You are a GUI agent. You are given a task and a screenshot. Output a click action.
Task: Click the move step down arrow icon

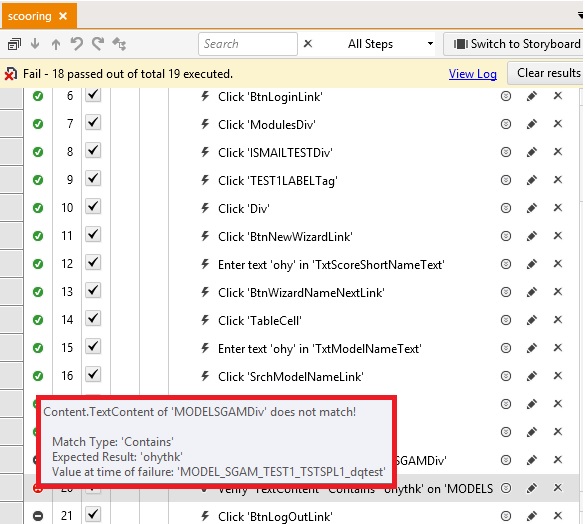tap(35, 44)
